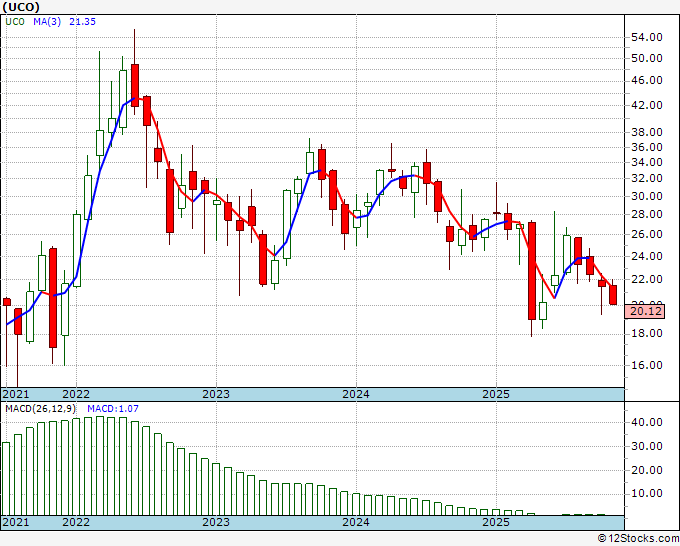Click the large red candle at 2022 peak
This screenshot has width=680, height=546.
[134, 78]
